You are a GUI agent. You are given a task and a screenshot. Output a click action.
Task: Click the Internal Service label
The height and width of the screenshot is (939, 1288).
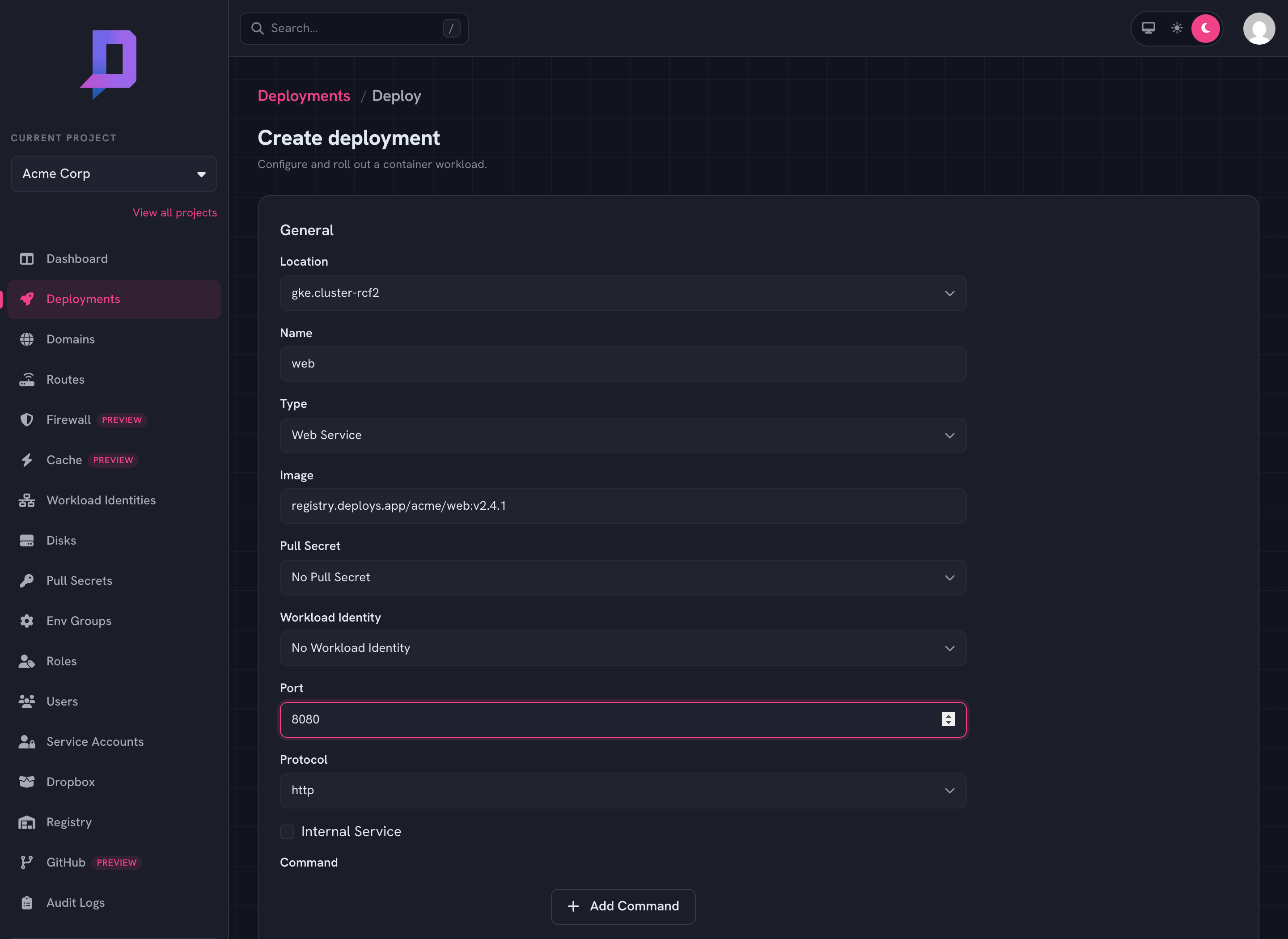pos(351,832)
